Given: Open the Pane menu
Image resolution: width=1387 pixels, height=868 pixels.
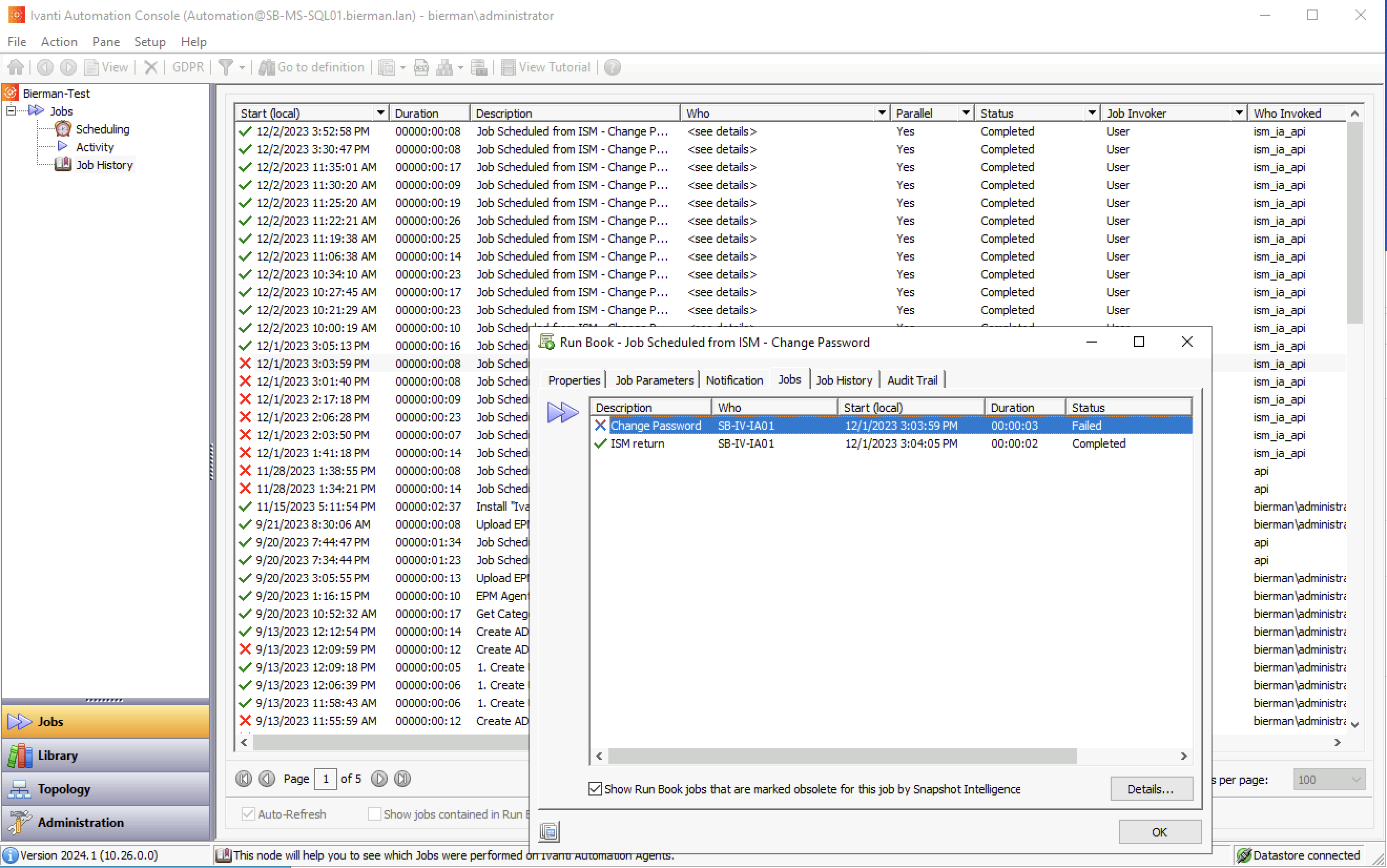Looking at the screenshot, I should [106, 42].
